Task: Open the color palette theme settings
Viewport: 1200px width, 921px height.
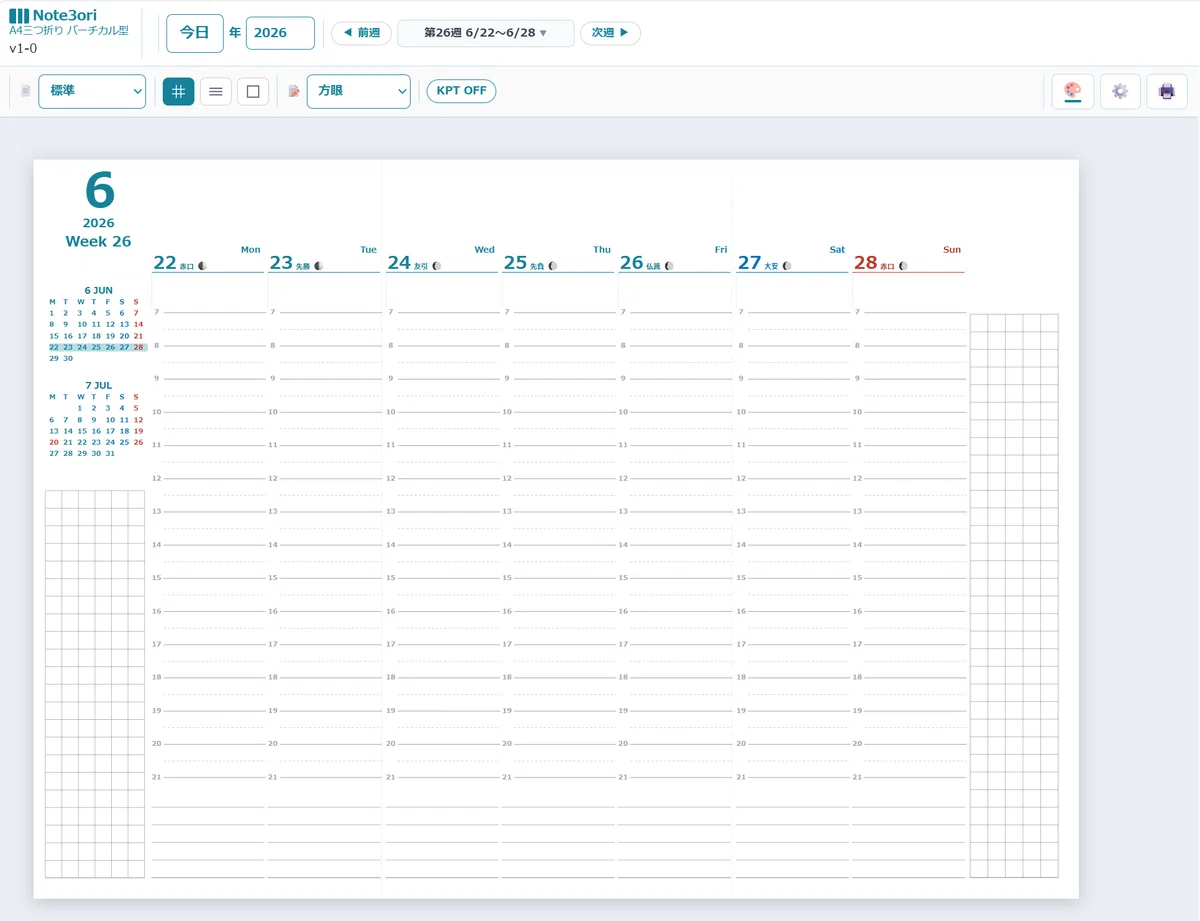Action: coord(1072,91)
